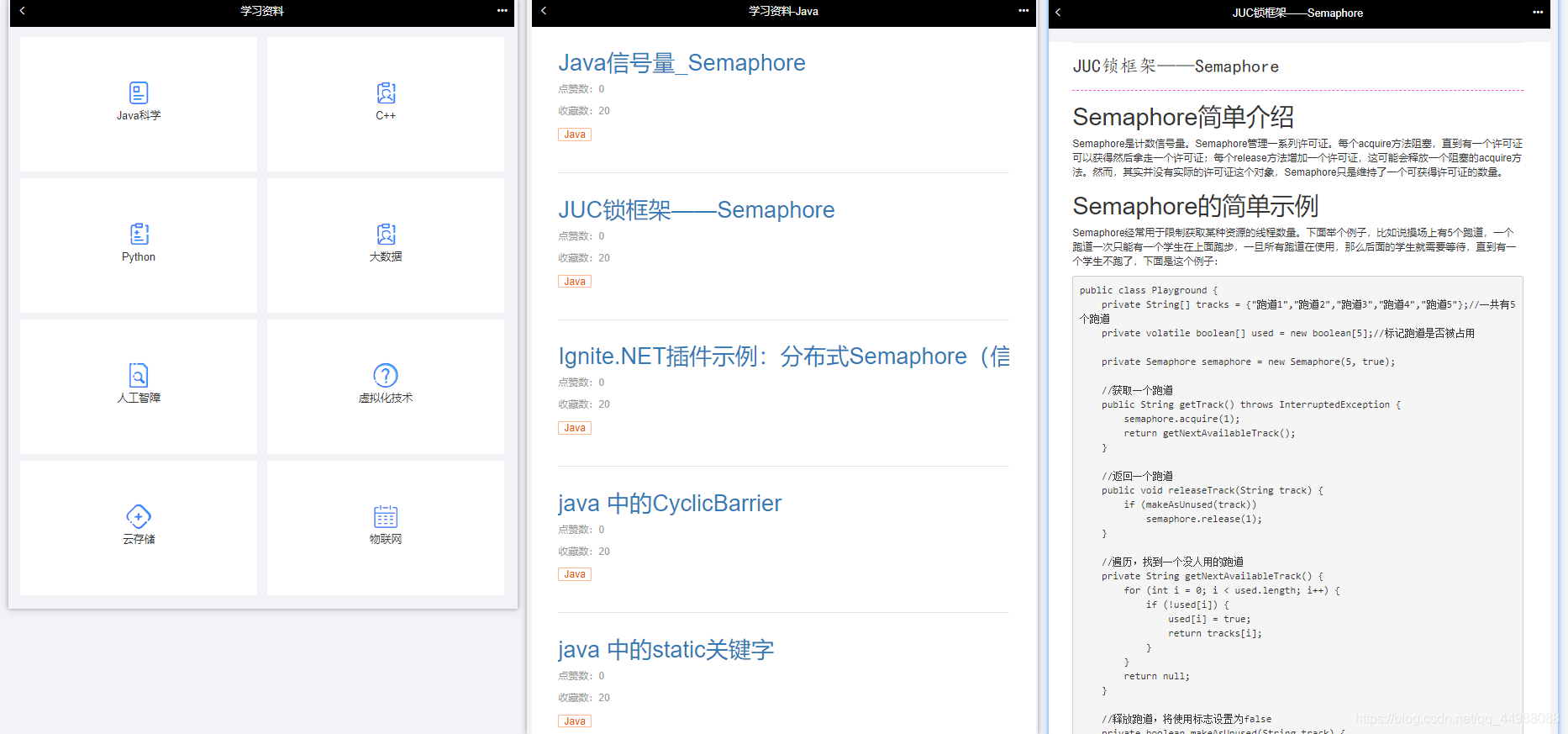Click 收藏数 count under Java信号量_Semaphore
Screen dimensions: 1568x734
pos(584,111)
